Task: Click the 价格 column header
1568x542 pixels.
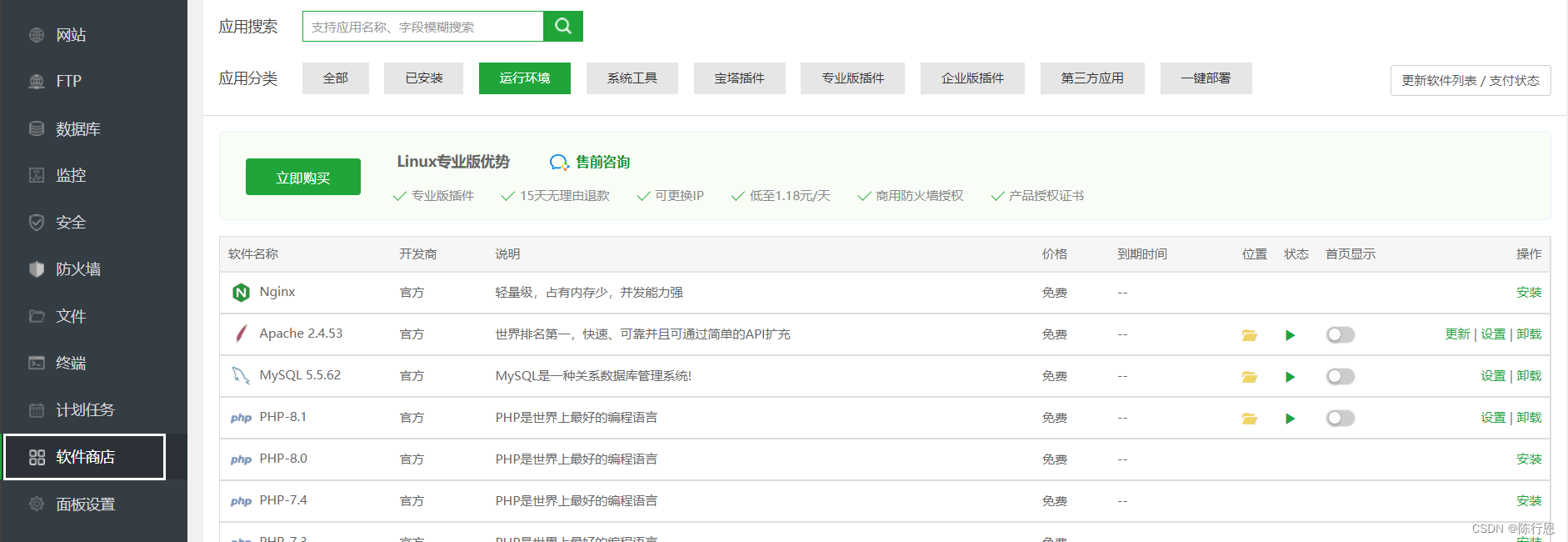Action: coord(1055,254)
